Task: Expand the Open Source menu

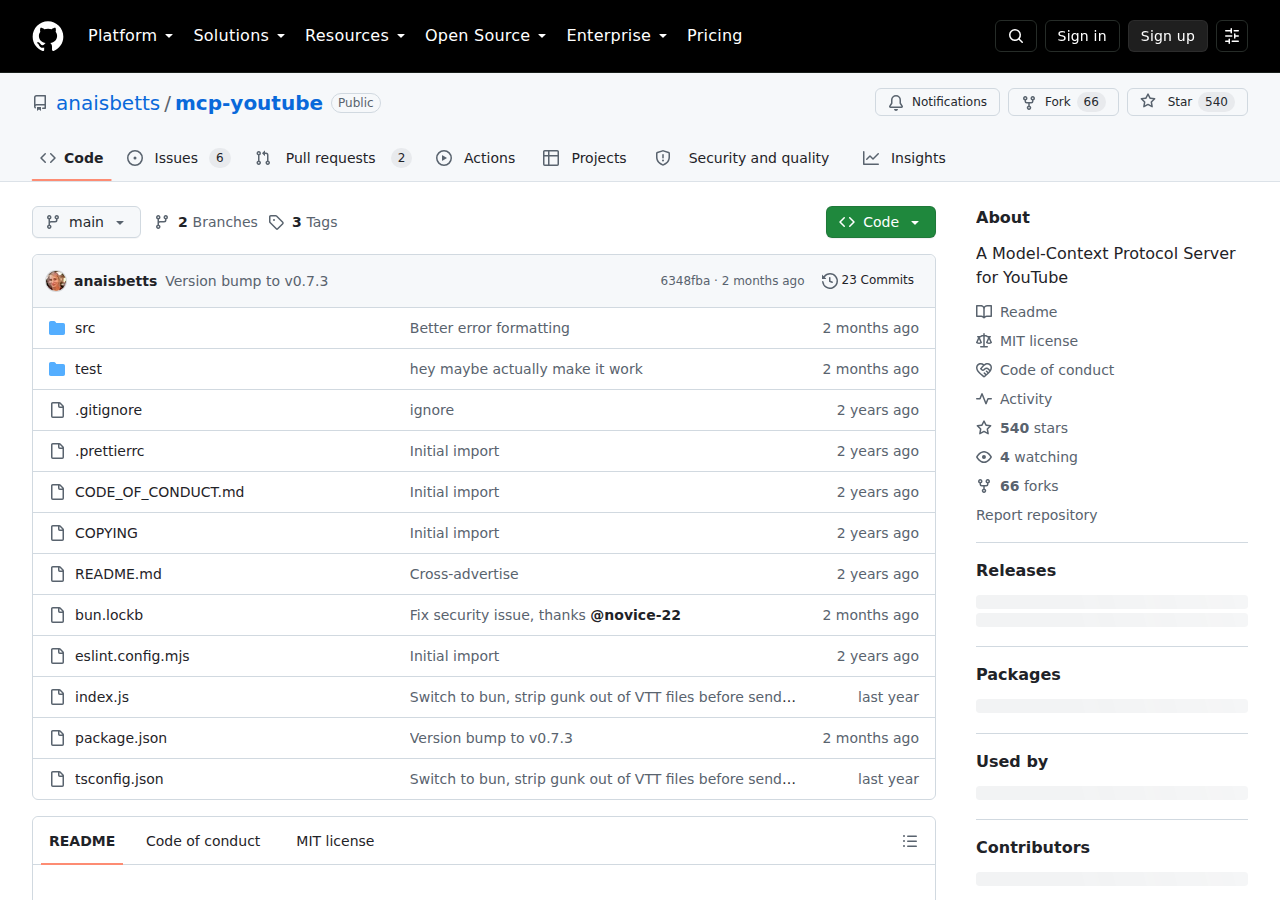Action: click(x=485, y=36)
